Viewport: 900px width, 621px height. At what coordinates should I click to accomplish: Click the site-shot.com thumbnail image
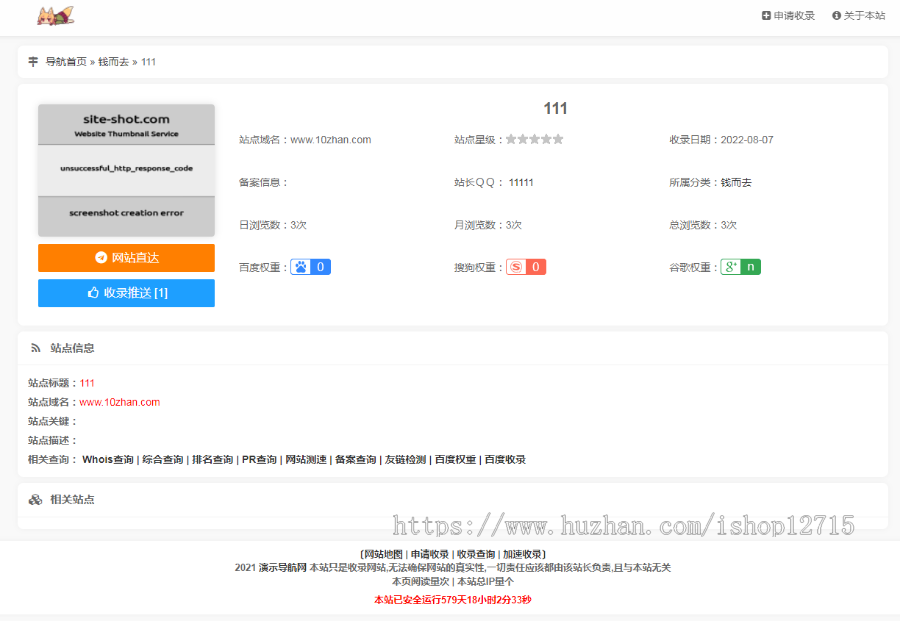coord(126,170)
